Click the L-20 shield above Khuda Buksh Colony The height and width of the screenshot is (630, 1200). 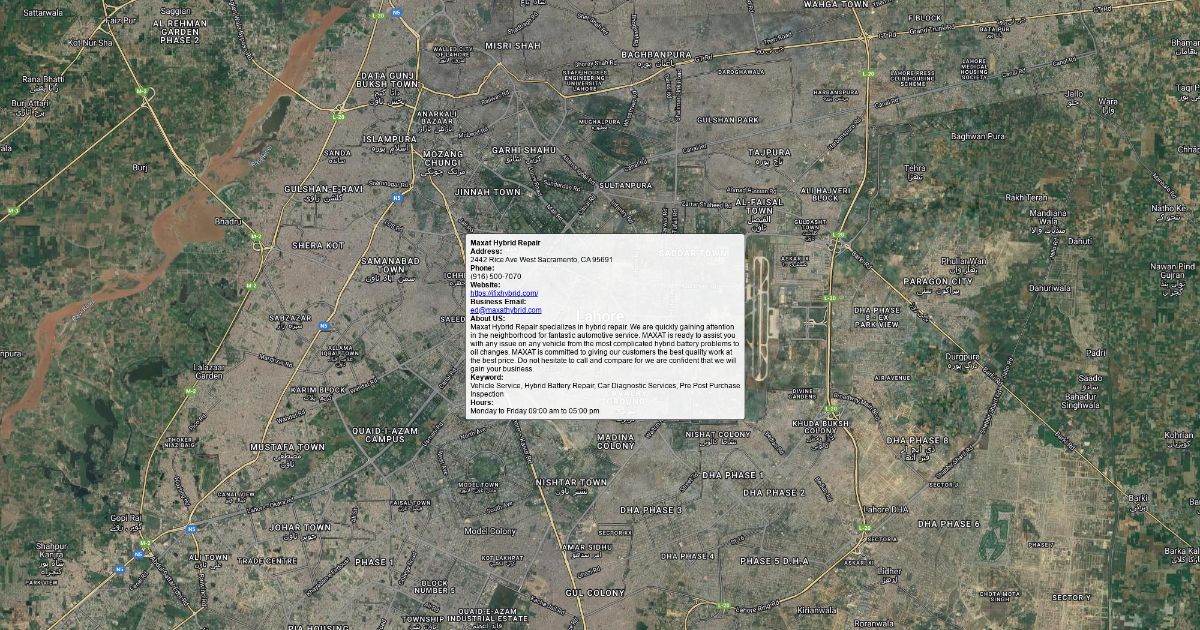[831, 408]
